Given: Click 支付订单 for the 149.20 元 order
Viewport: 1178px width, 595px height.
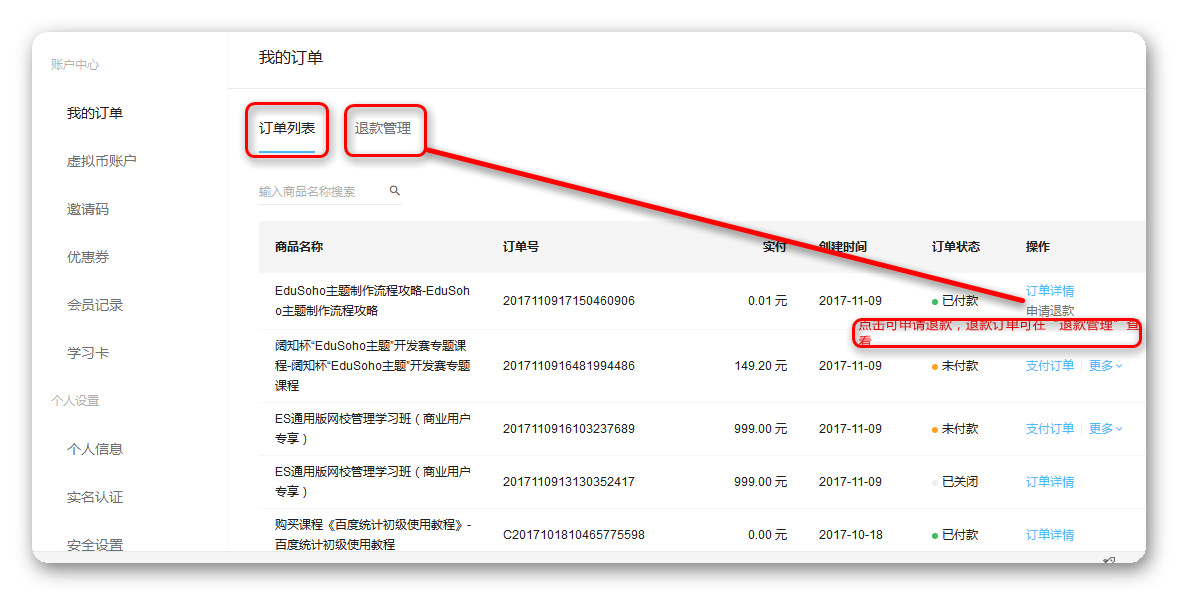Looking at the screenshot, I should 1050,366.
